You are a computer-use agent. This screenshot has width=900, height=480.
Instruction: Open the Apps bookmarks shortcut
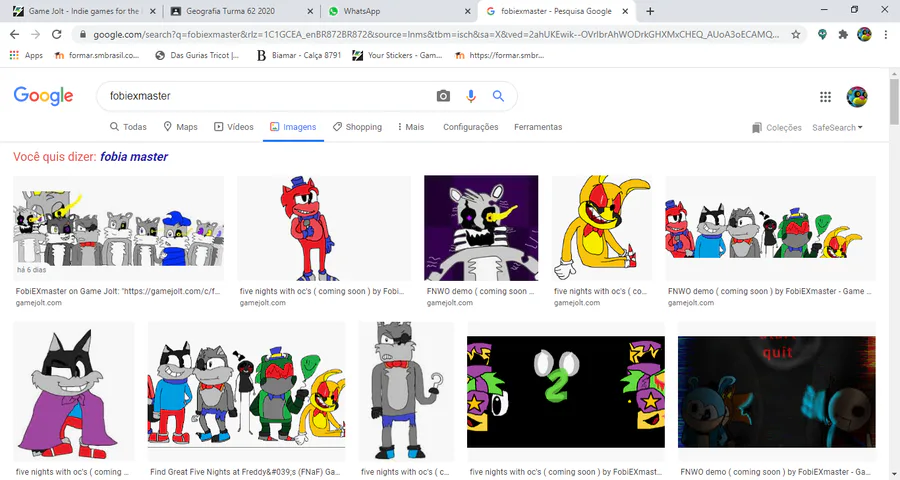pos(26,55)
